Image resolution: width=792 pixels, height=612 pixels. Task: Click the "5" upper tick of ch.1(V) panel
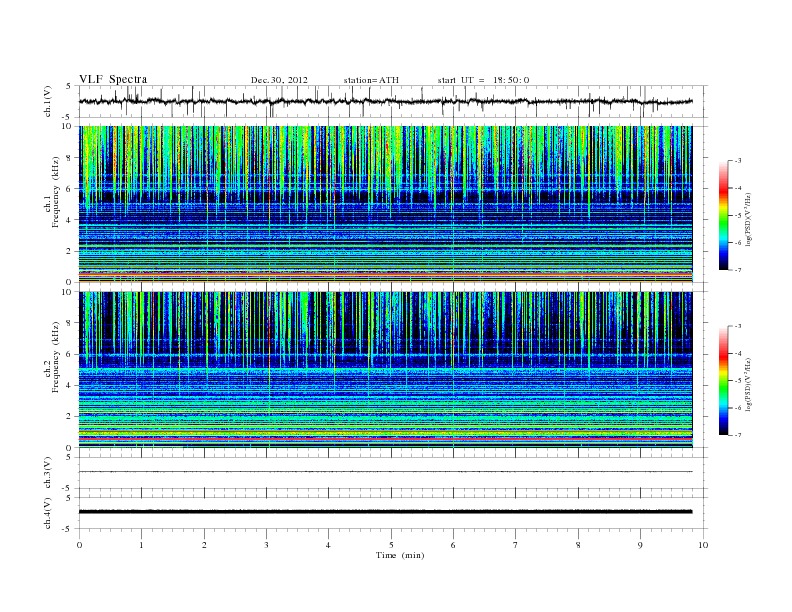pos(70,86)
